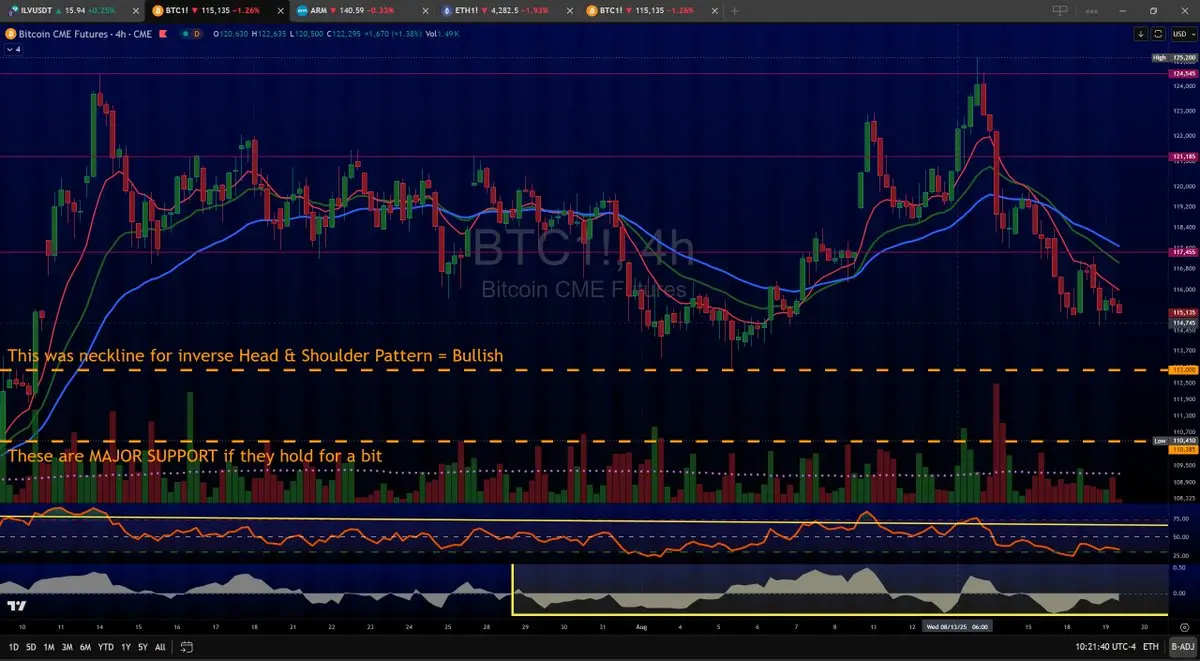The width and height of the screenshot is (1200, 661).
Task: Set range to 5D
Action: click(31, 647)
